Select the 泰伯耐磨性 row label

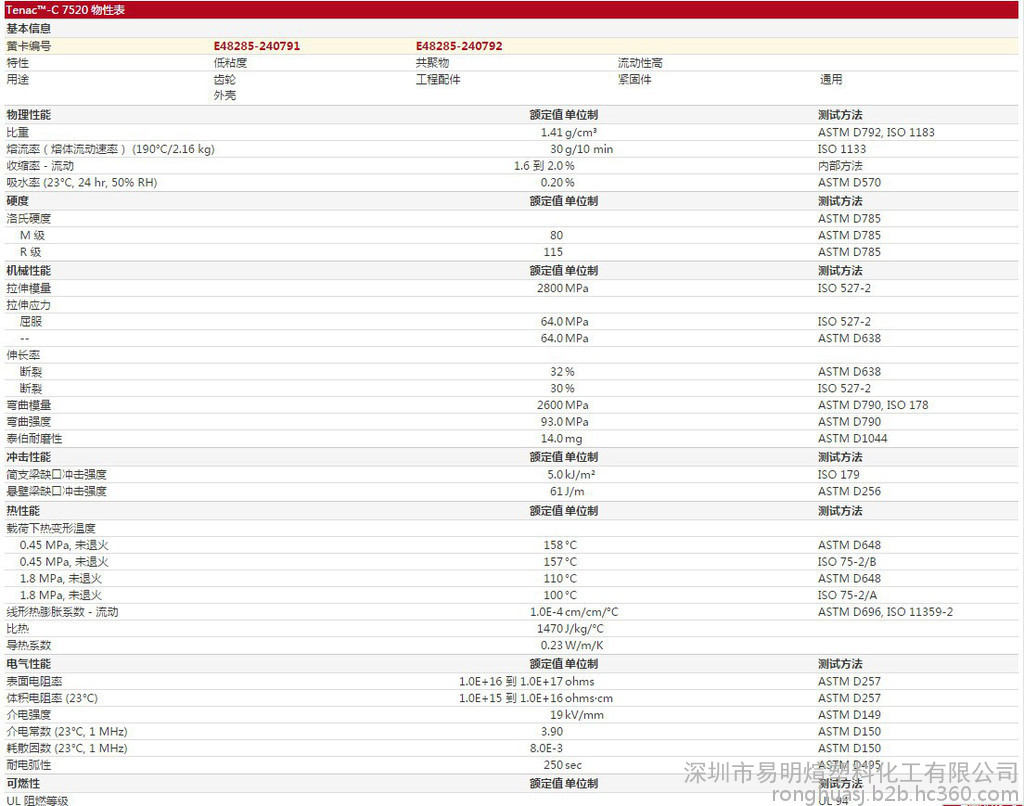pos(34,438)
